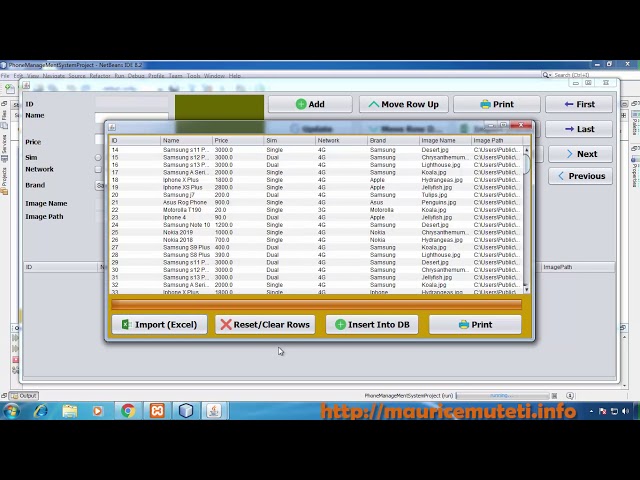The height and width of the screenshot is (480, 640).
Task: Select the Samsung j7 row
Action: (316, 195)
